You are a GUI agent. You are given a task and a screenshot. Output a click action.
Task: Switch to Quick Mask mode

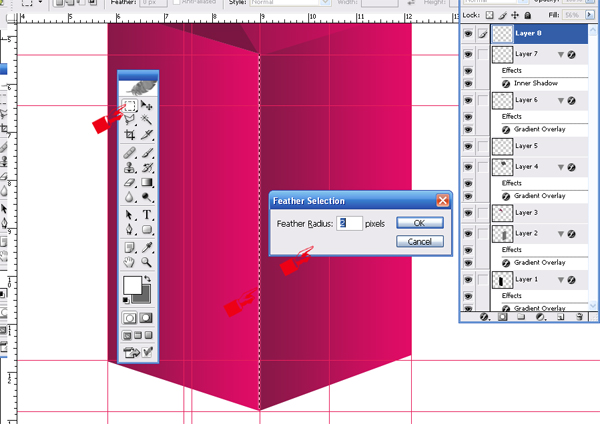(x=146, y=318)
